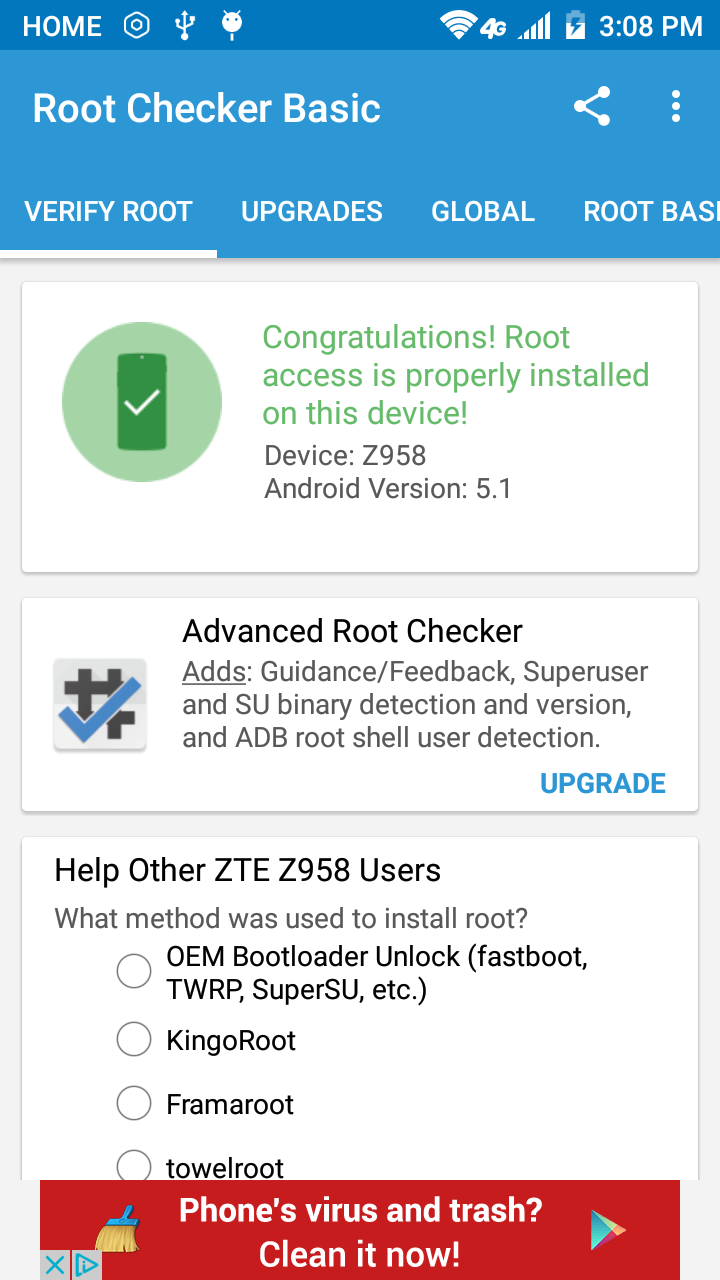Open the Verify Root tab
Image resolution: width=720 pixels, height=1280 pixels.
point(108,212)
